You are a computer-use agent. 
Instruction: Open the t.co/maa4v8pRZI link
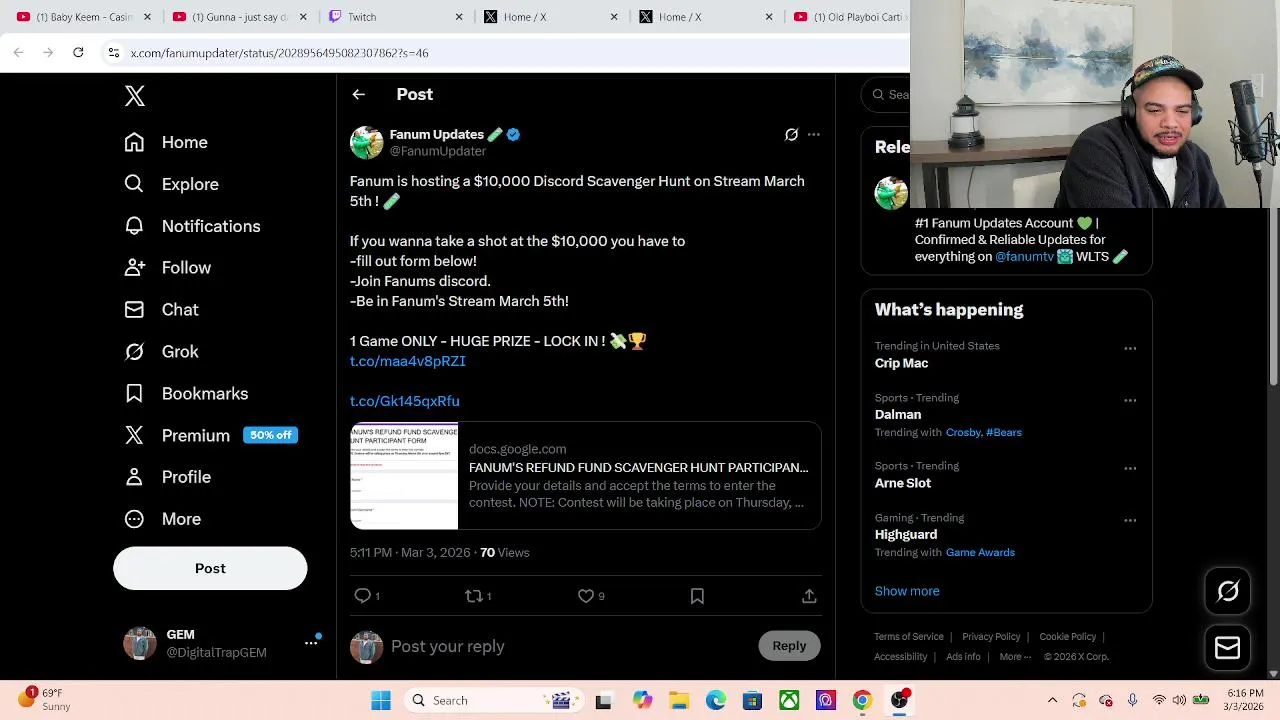pyautogui.click(x=408, y=361)
